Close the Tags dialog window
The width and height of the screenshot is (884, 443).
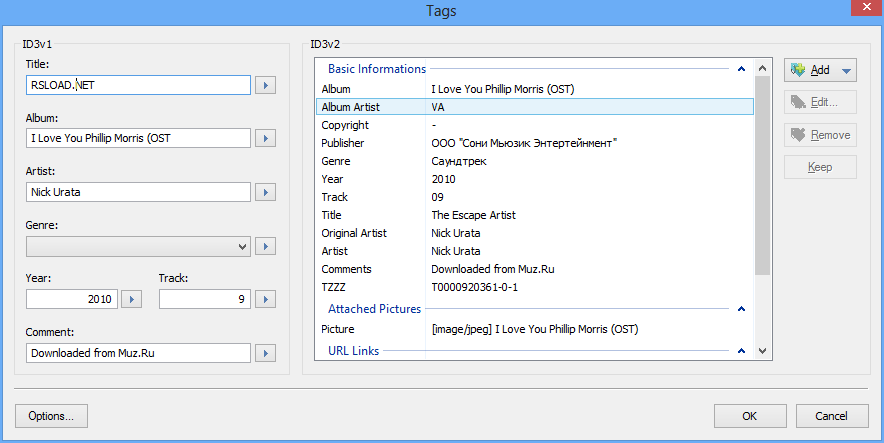pyautogui.click(x=860, y=12)
